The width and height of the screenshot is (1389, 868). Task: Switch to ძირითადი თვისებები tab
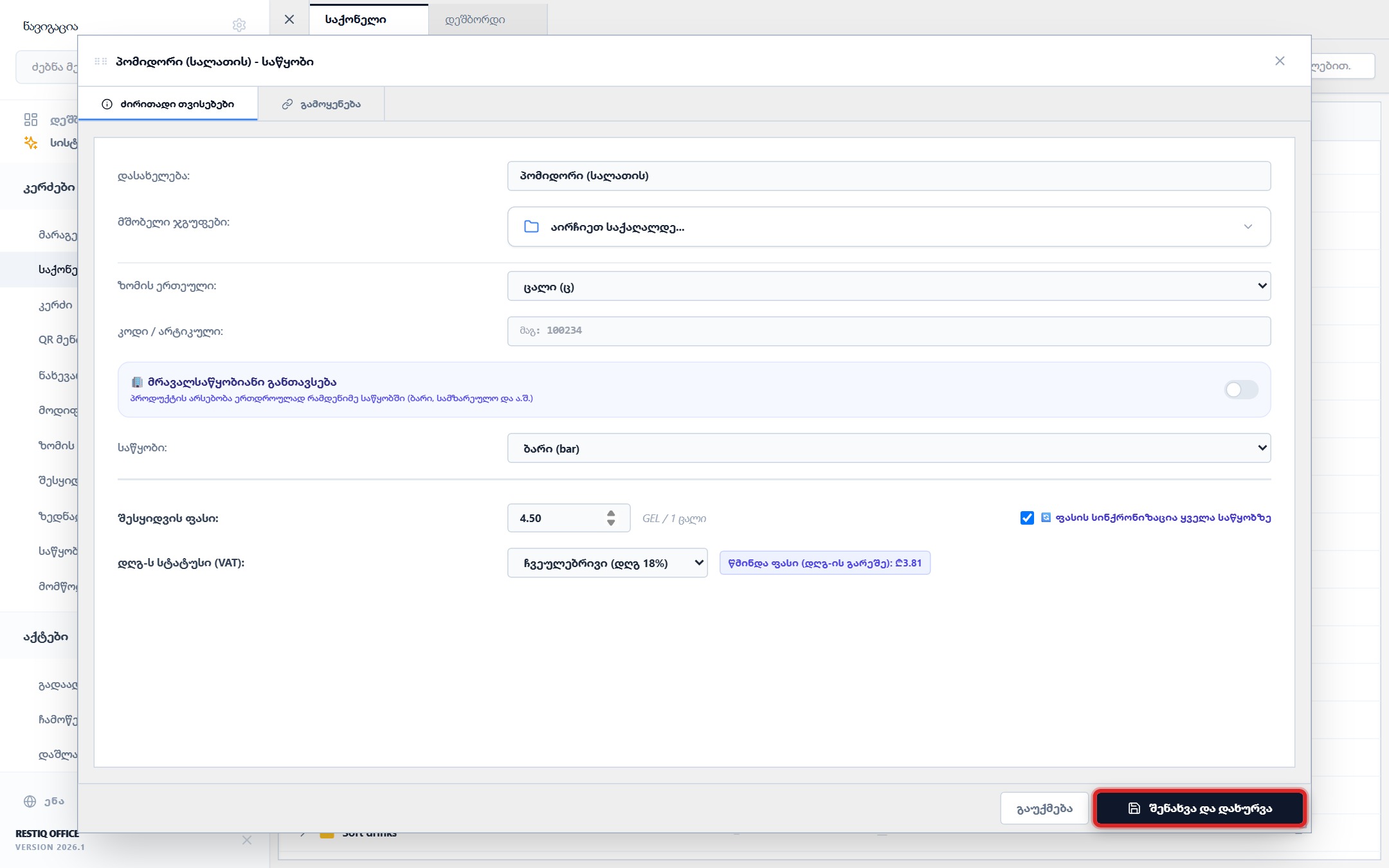point(168,104)
